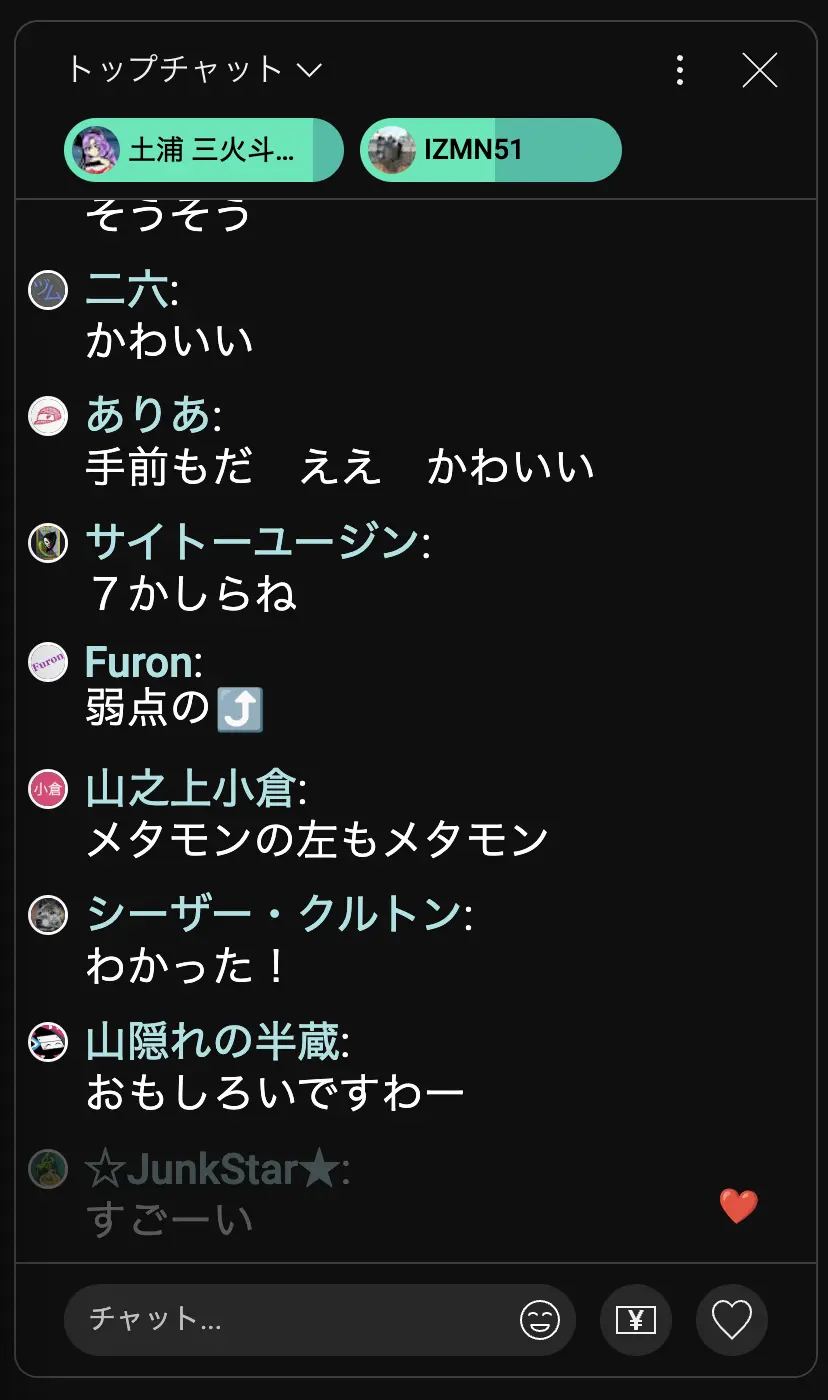828x1400 pixels.
Task: Click 山之上小倉's pink avatar
Action: (48, 789)
